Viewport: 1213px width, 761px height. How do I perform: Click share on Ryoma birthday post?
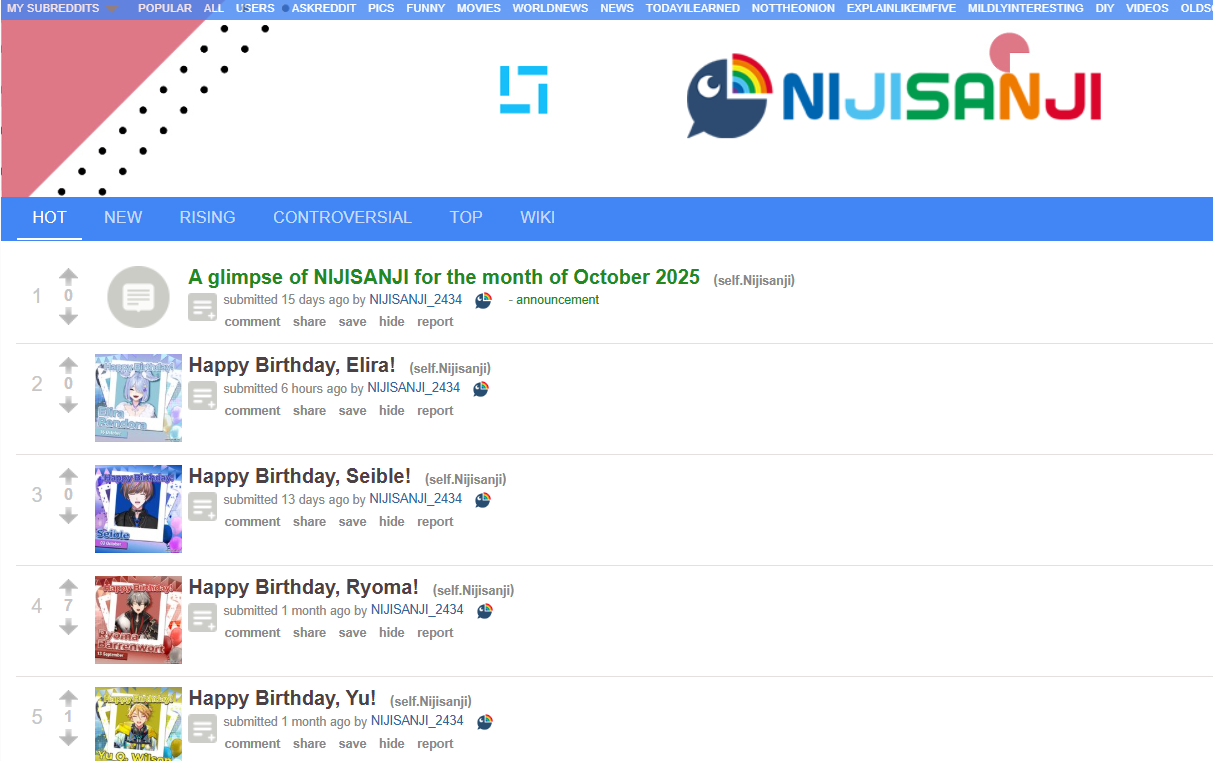coord(310,633)
